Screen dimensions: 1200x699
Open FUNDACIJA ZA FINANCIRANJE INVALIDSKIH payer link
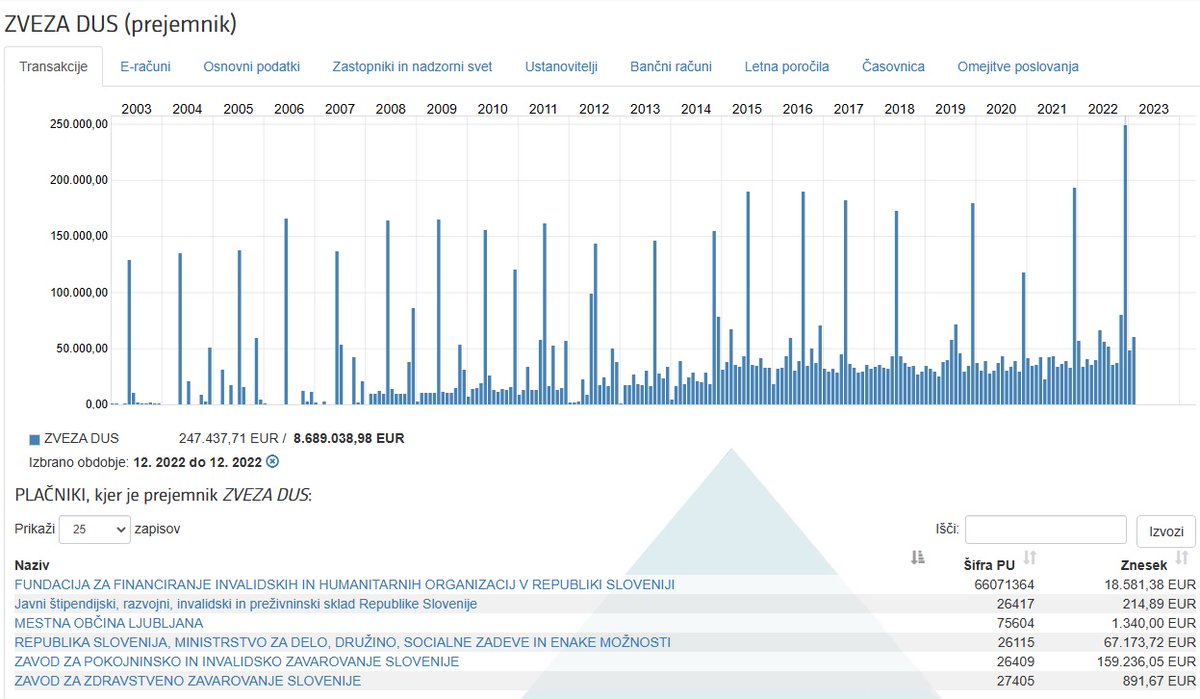pyautogui.click(x=344, y=584)
